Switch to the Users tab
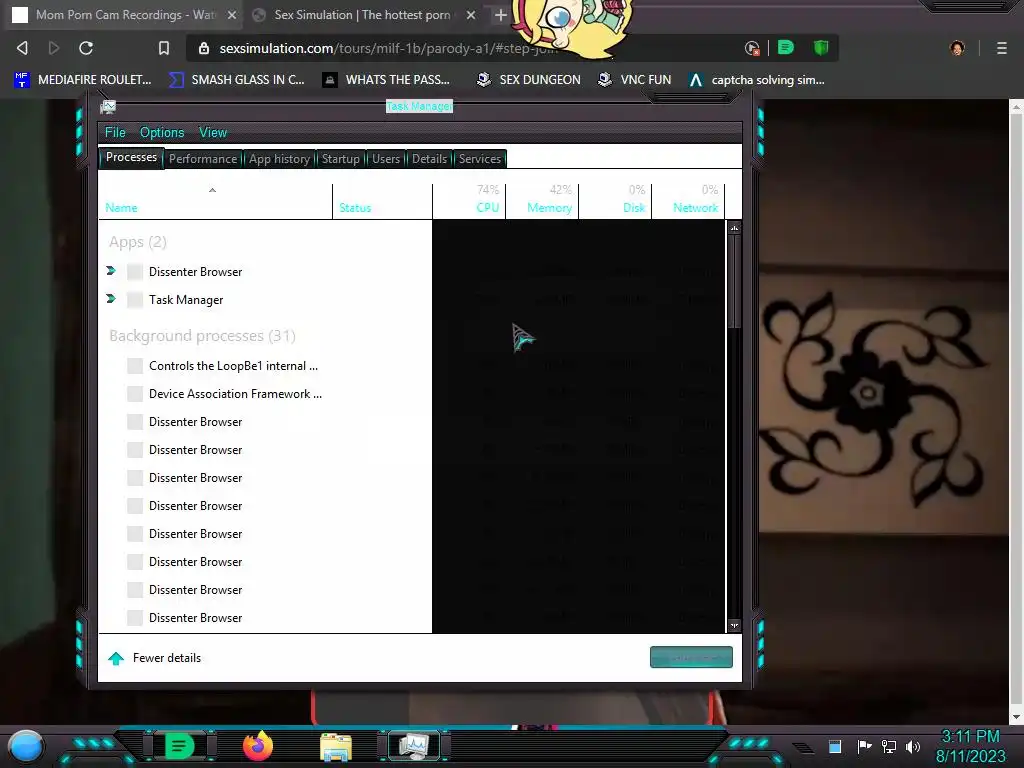Screen dimensions: 1024x768 (x=386, y=159)
